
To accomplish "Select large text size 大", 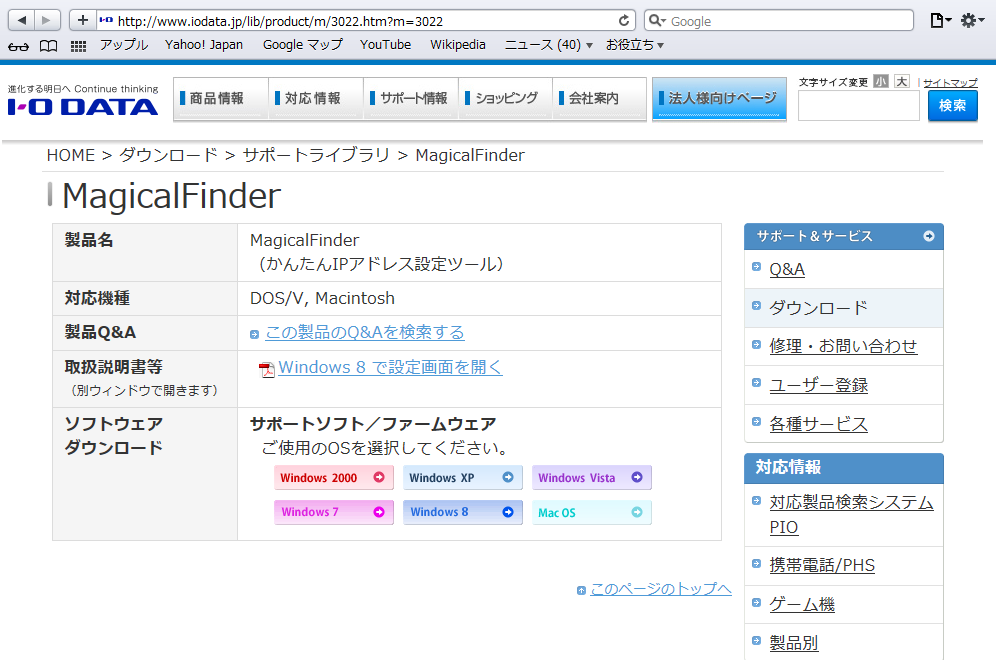I will (x=901, y=81).
